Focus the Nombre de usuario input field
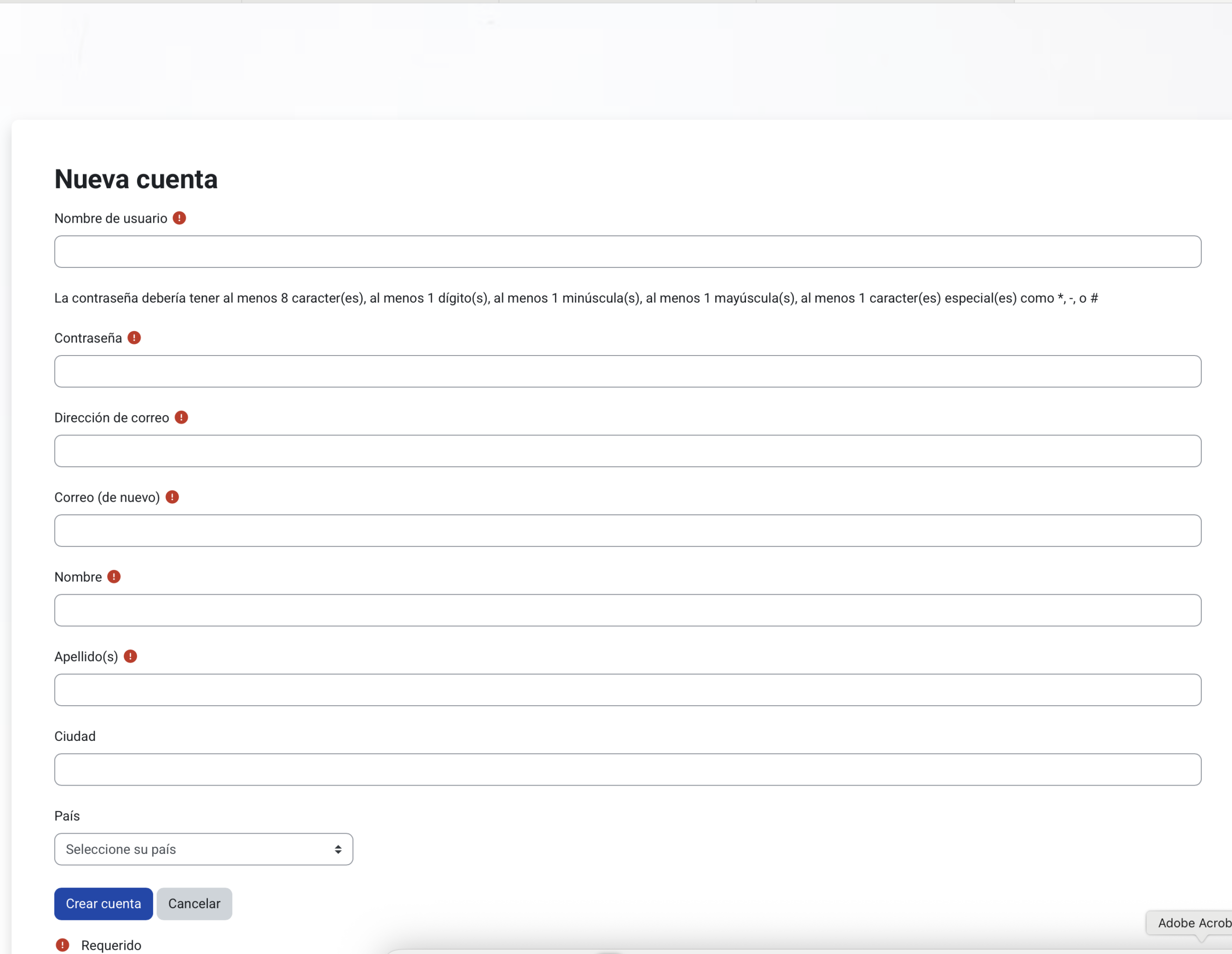 [x=627, y=252]
